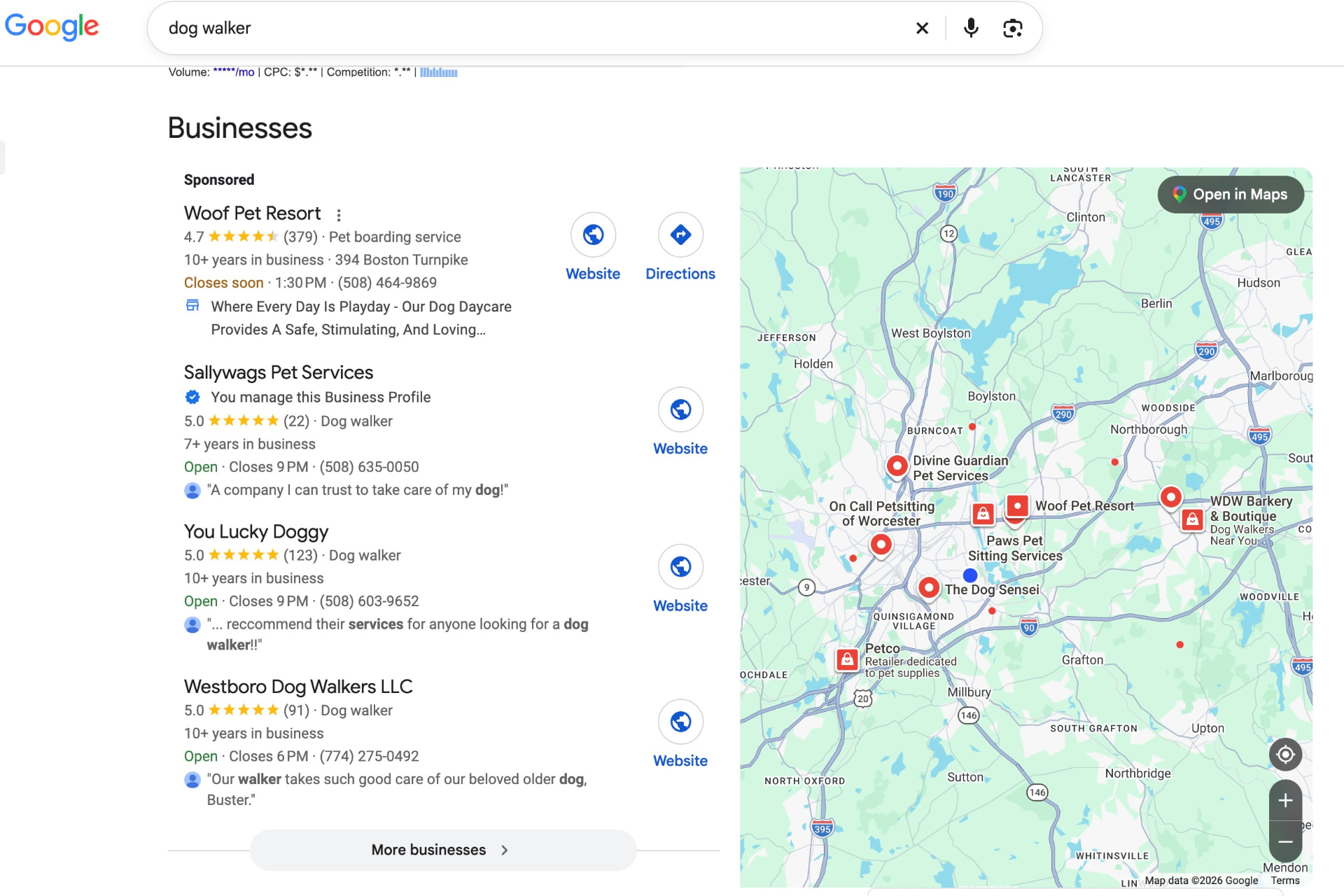Select Petco shopping pin on map
Screen dimensions: 1344x896
tap(848, 659)
